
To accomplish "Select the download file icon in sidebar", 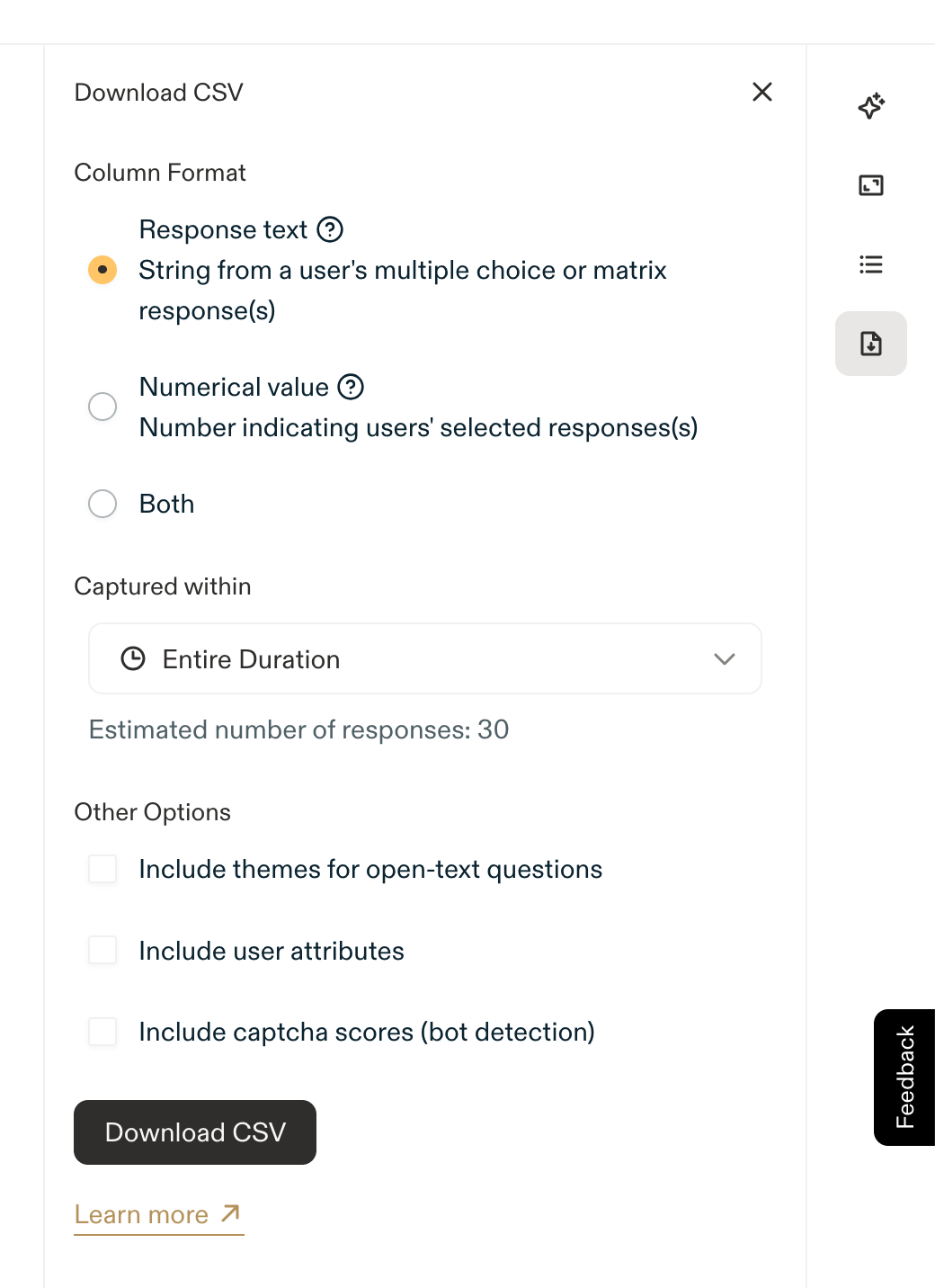I will [871, 344].
